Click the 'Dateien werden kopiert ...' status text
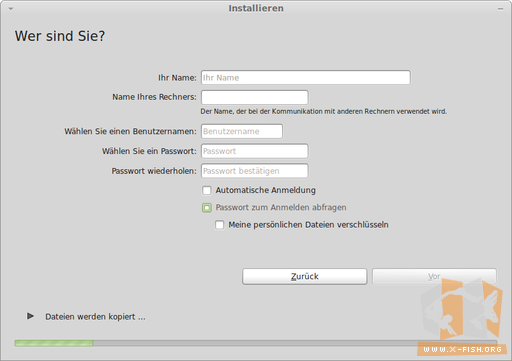 point(95,317)
